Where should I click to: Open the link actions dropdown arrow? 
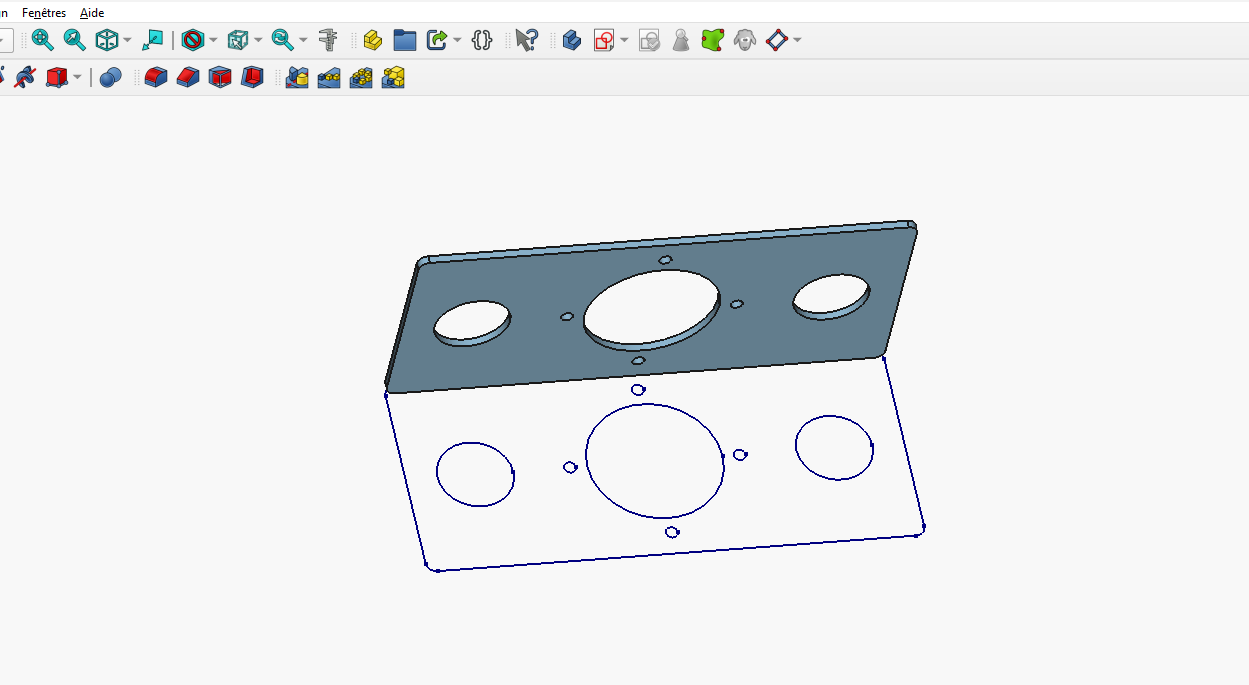(x=457, y=40)
